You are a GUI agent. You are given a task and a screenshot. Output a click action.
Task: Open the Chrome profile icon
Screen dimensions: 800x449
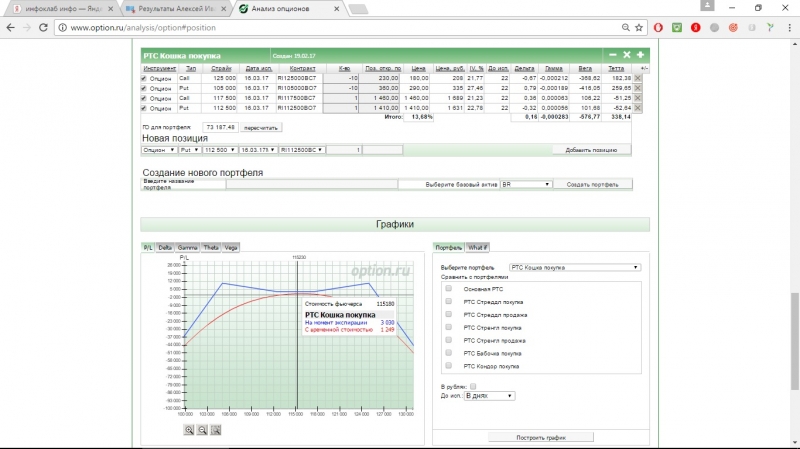707,6
